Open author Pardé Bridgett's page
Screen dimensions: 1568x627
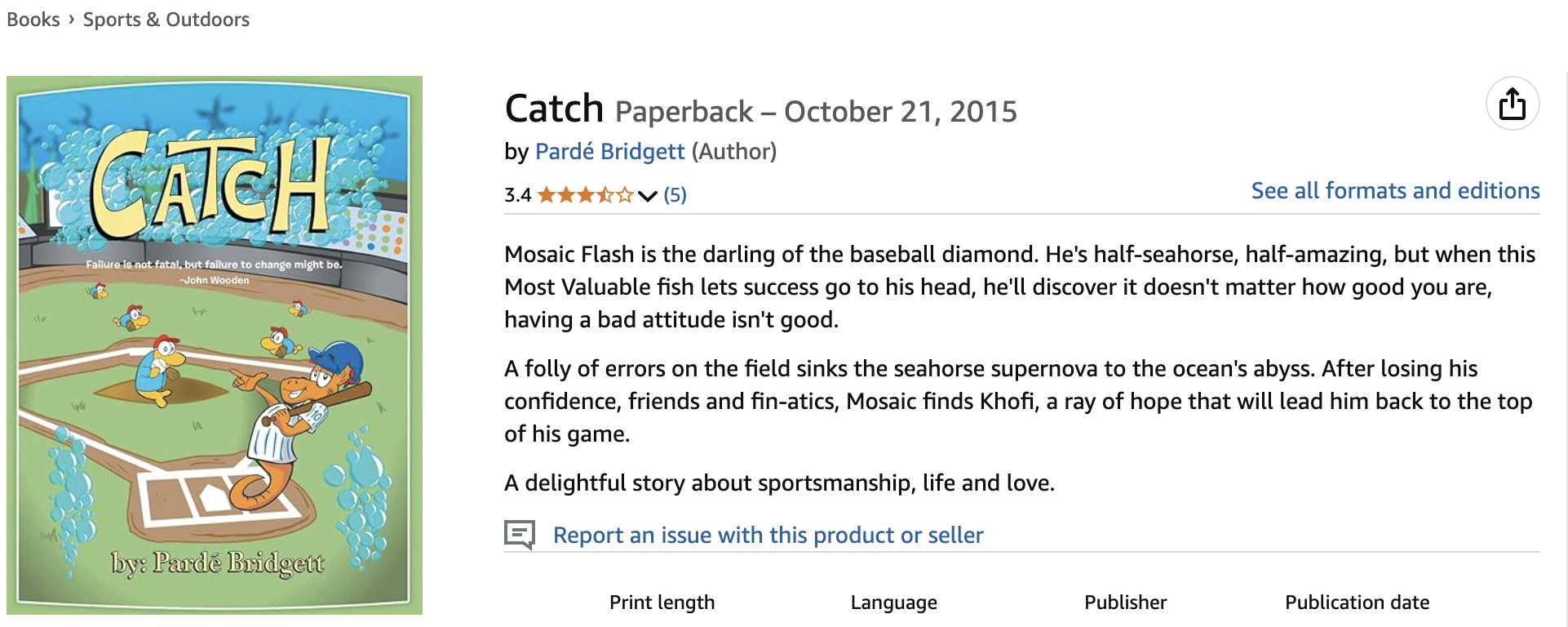click(x=609, y=152)
